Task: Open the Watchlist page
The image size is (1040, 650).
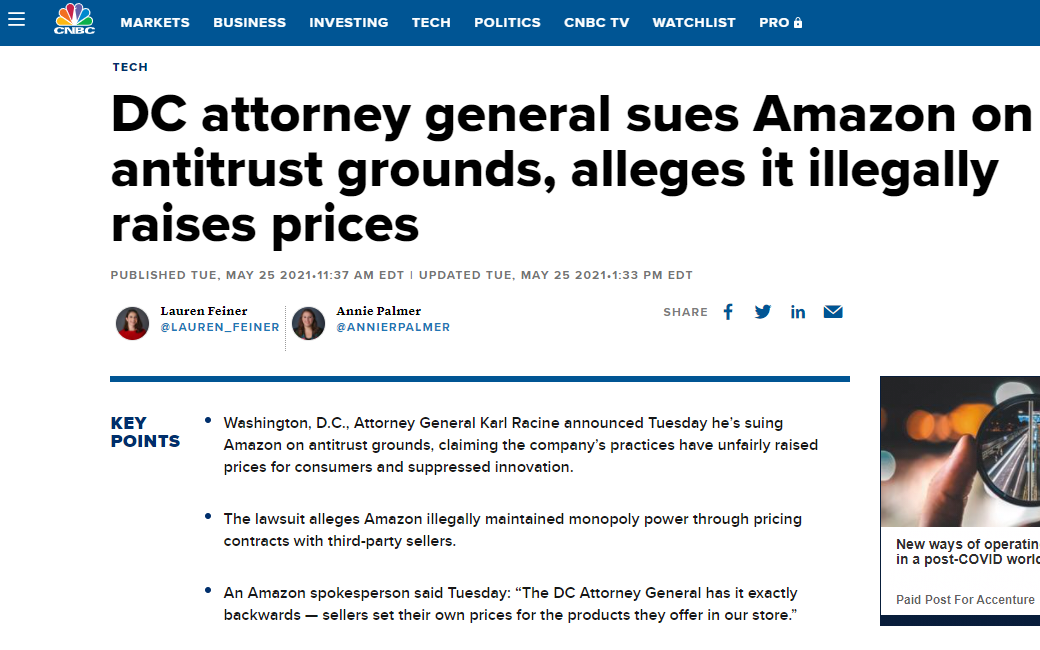Action: 694,23
